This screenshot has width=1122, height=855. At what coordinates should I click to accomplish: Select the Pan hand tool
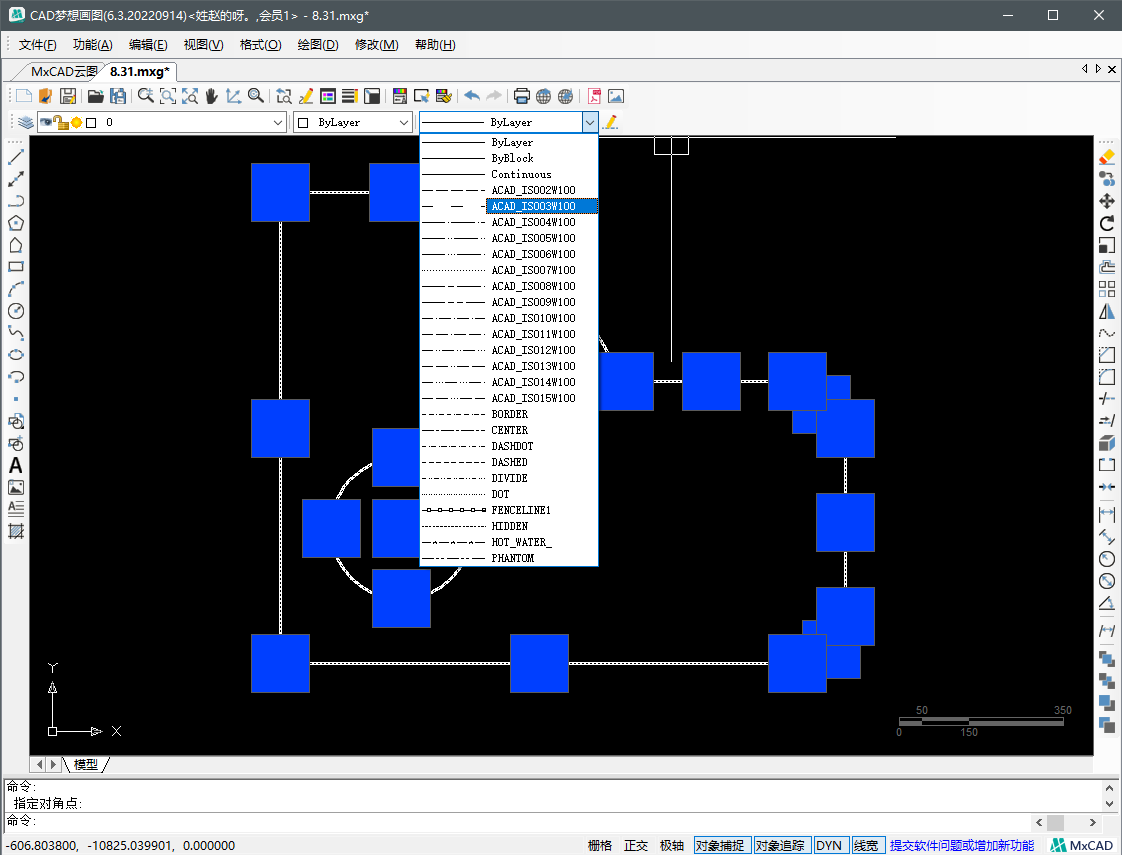tap(211, 96)
